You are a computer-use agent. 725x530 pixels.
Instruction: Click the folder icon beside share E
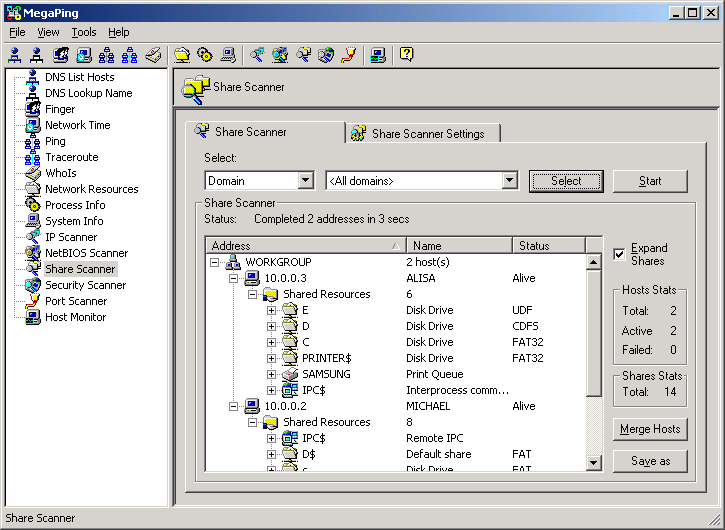[x=290, y=310]
